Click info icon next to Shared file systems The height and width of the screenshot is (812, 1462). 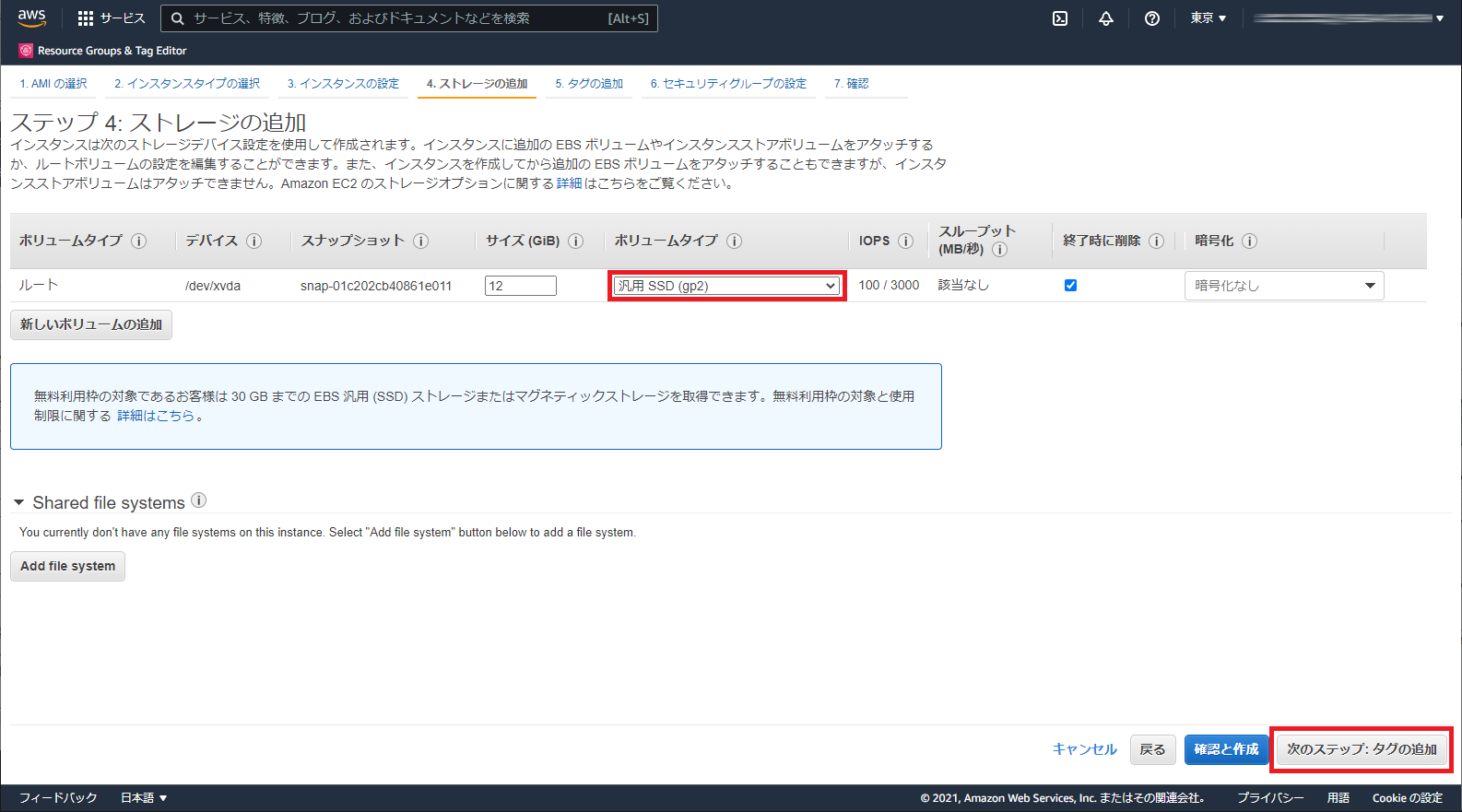coord(198,500)
